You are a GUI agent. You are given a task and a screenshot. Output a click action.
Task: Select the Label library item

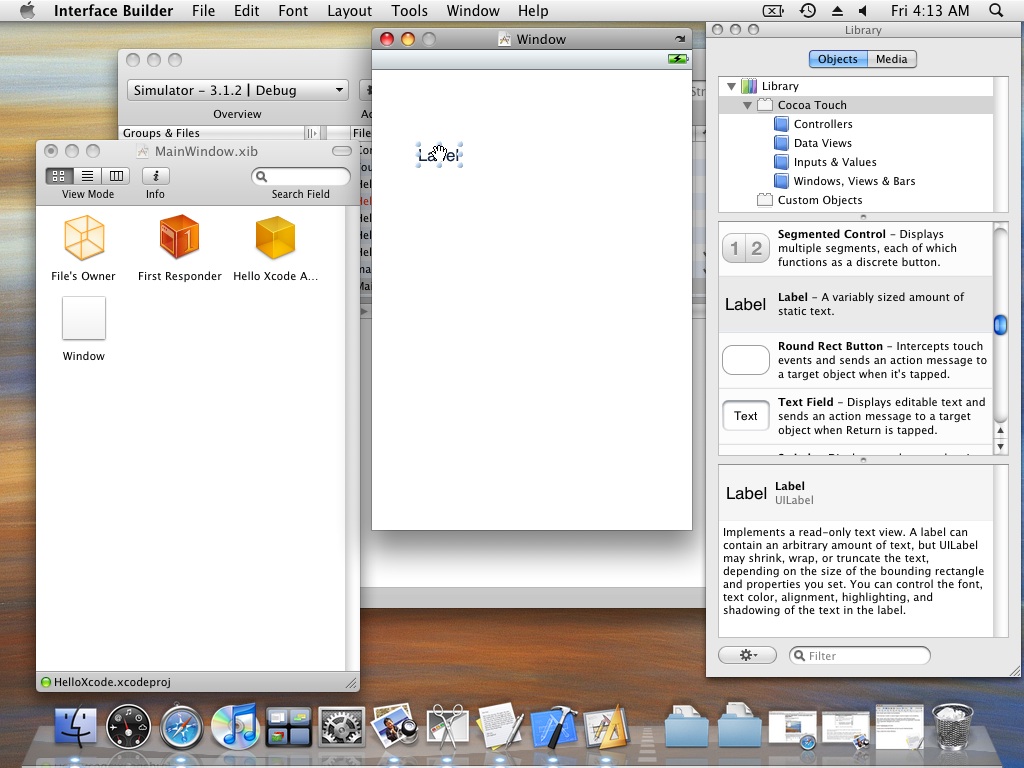click(x=856, y=304)
